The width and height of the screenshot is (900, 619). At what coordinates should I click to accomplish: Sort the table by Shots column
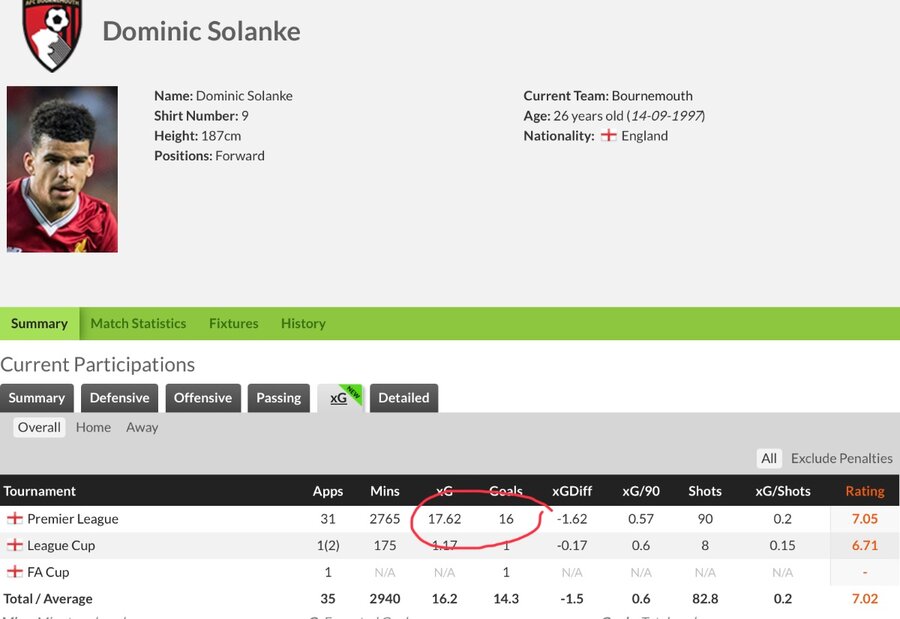point(705,491)
